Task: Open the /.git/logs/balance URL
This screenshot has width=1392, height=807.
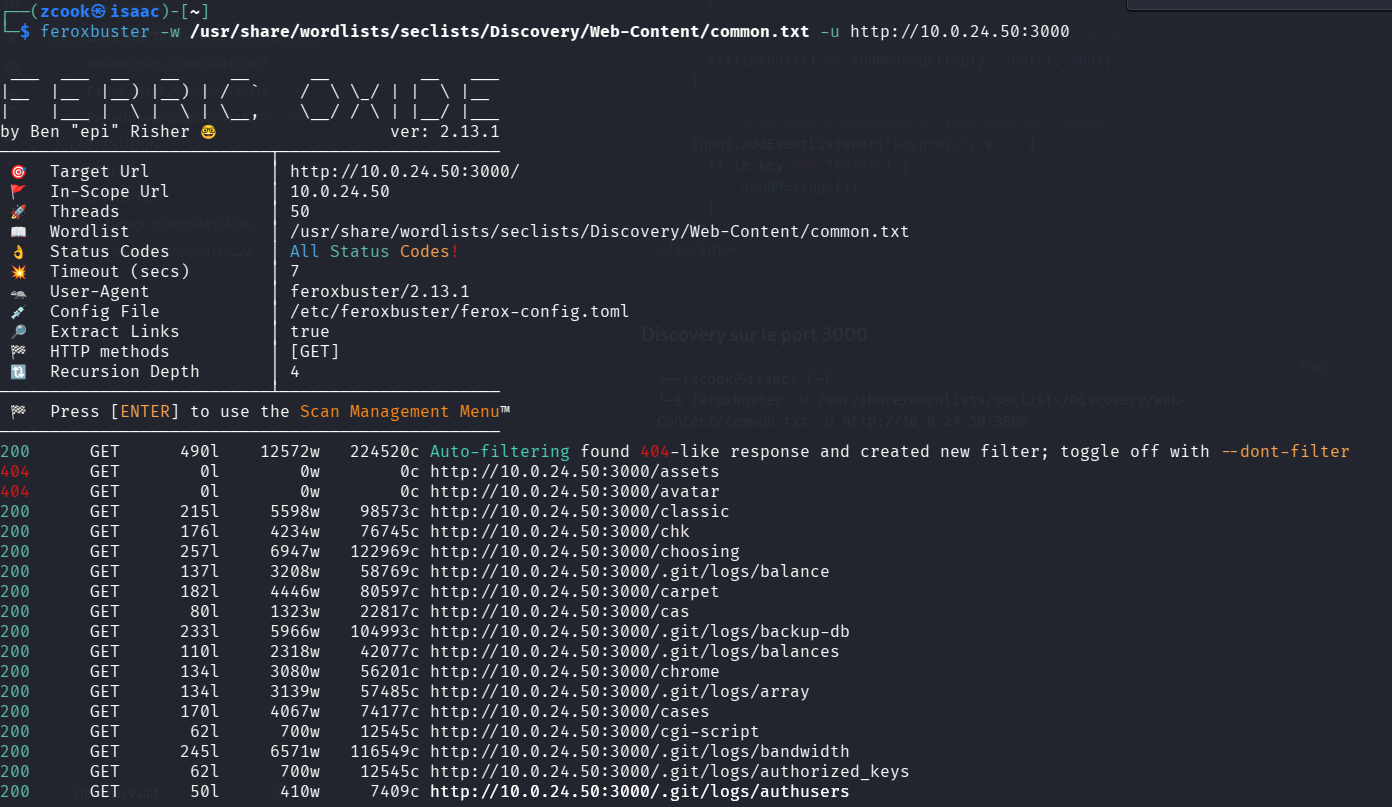Action: pyautogui.click(x=630, y=572)
